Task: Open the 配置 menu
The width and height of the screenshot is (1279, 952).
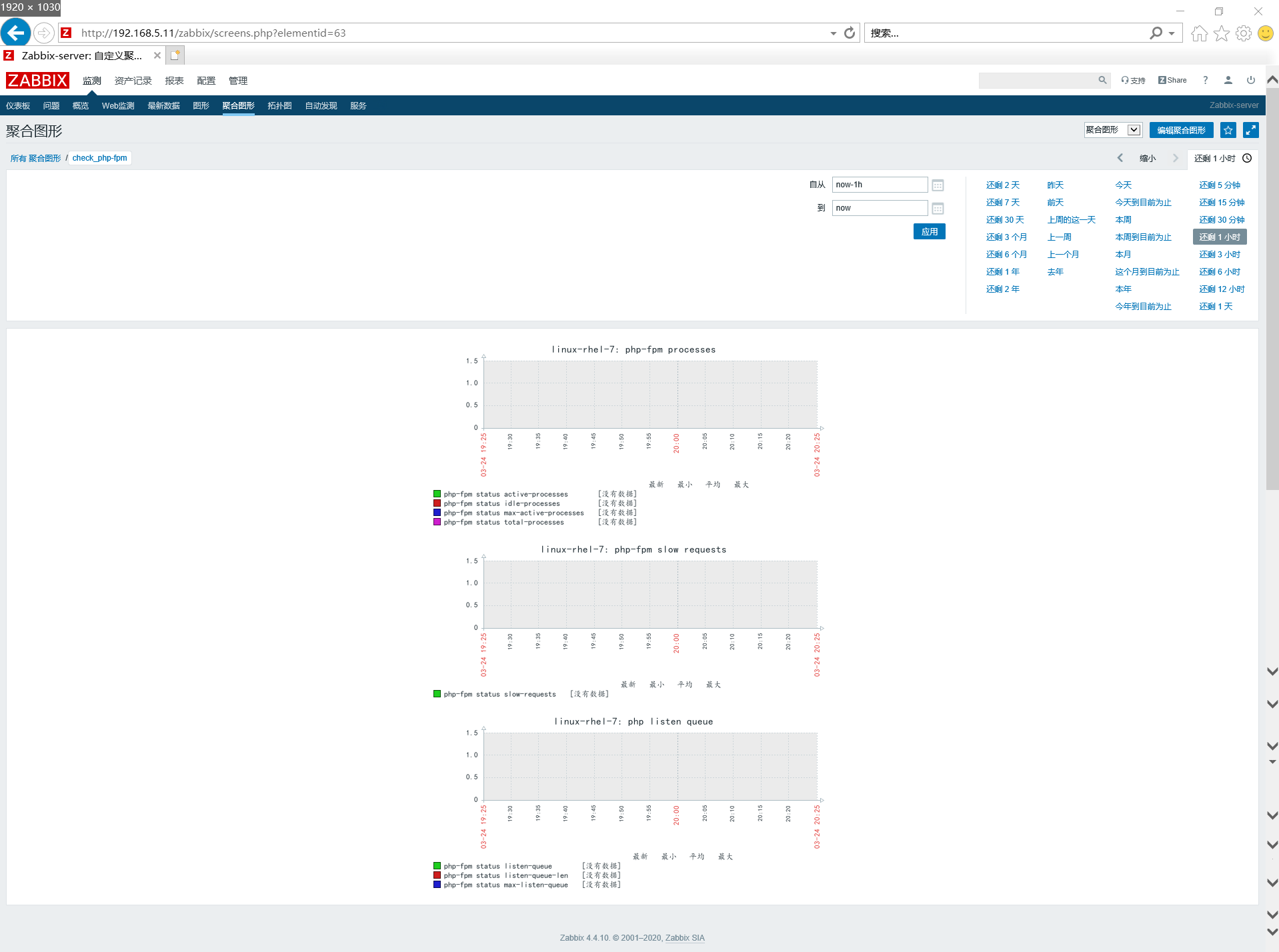Action: [x=205, y=80]
